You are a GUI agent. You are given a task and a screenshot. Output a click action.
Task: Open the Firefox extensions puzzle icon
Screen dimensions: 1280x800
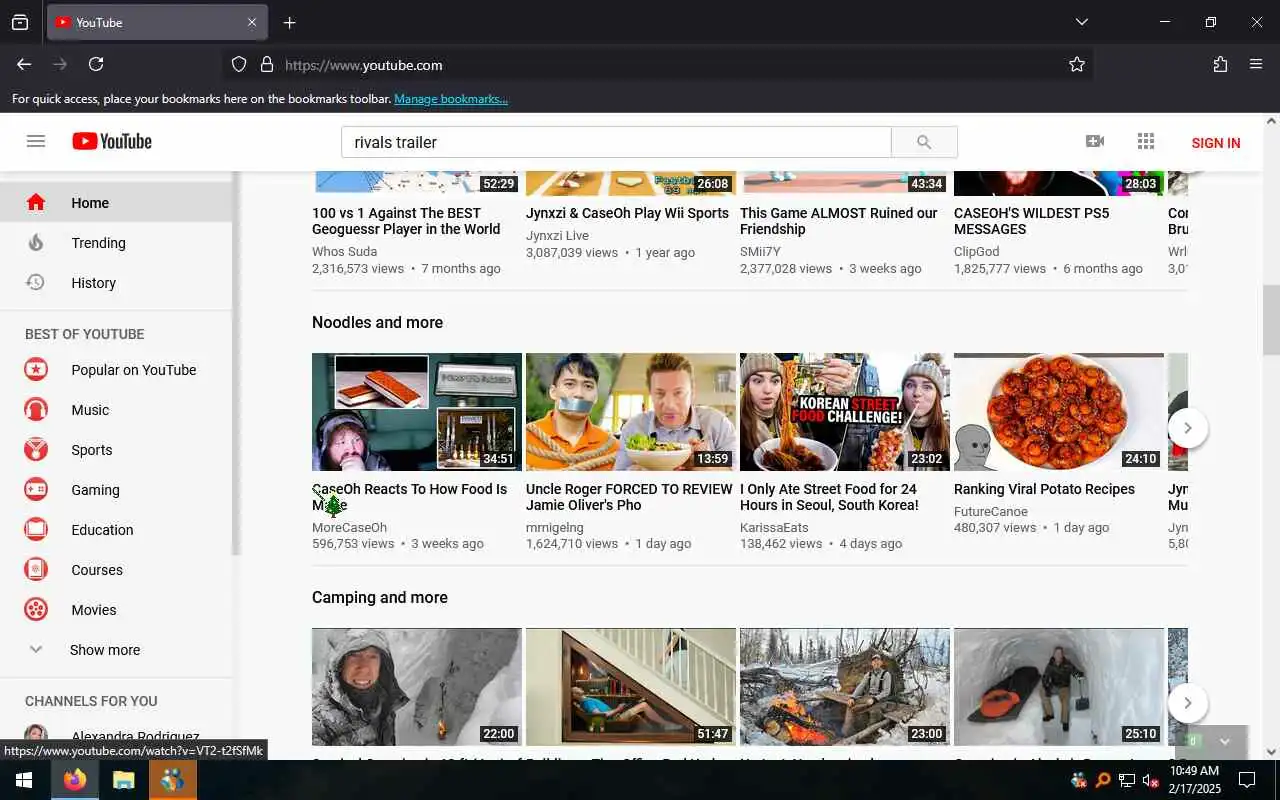(x=1220, y=64)
